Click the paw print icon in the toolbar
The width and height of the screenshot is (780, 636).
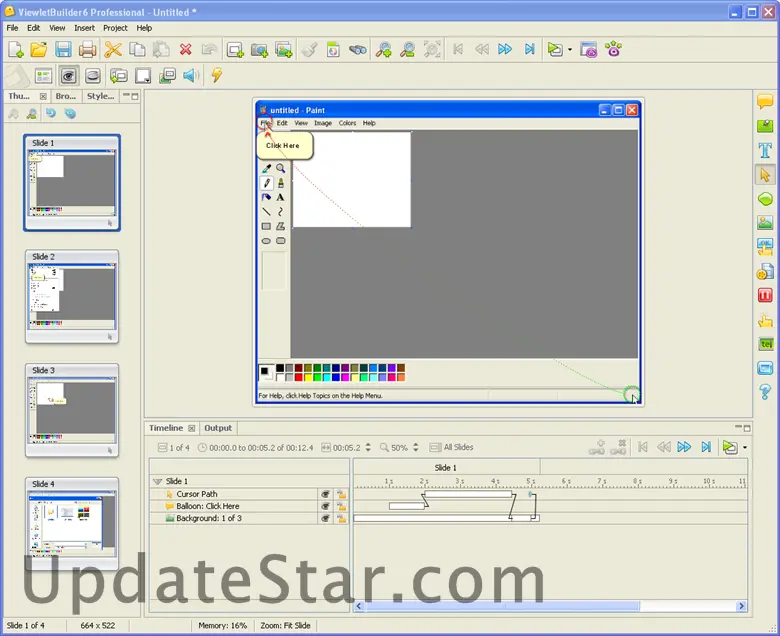click(x=613, y=49)
